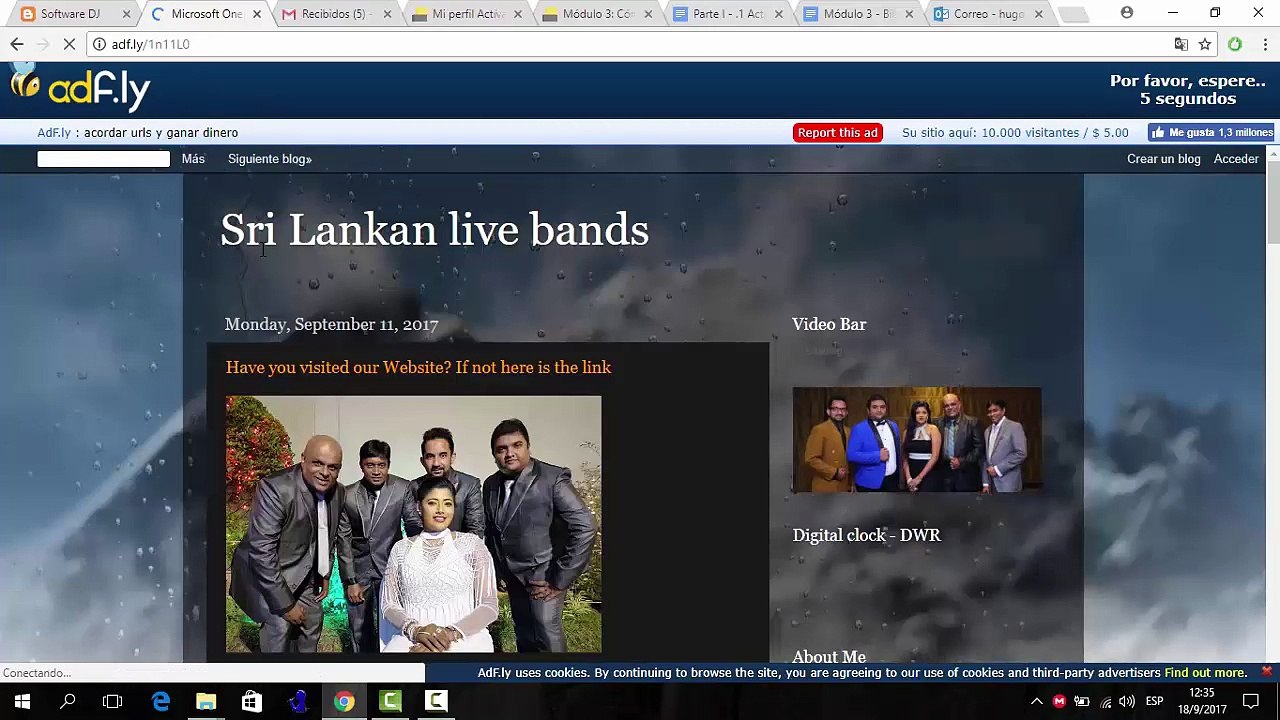Launch Microsoft Edge from the taskbar
Screen dimensions: 1280x720
[x=160, y=701]
